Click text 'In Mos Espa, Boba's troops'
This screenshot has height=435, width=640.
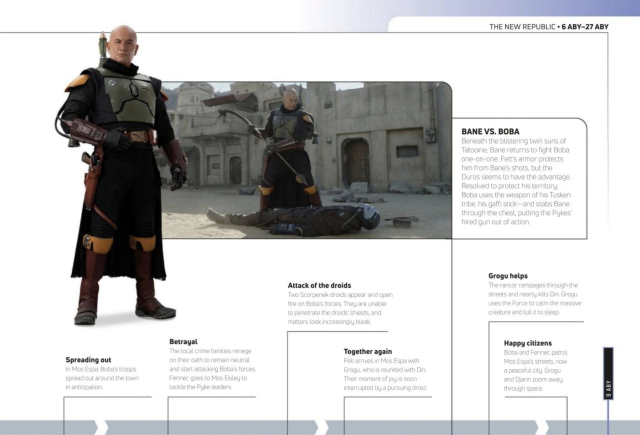pos(101,369)
